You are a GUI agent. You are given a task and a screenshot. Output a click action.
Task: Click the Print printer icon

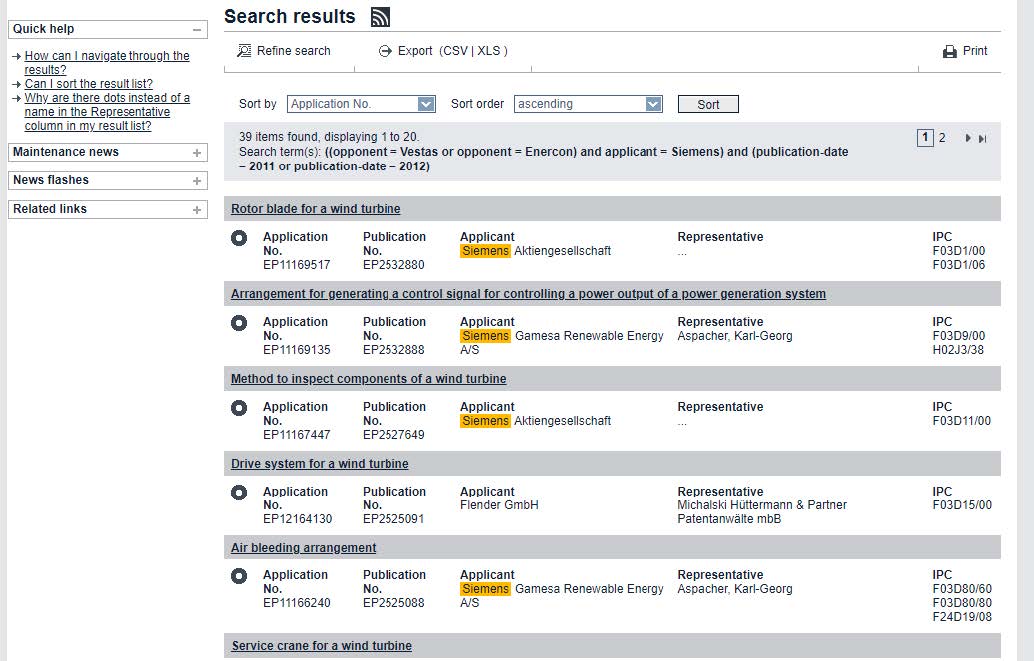(950, 51)
